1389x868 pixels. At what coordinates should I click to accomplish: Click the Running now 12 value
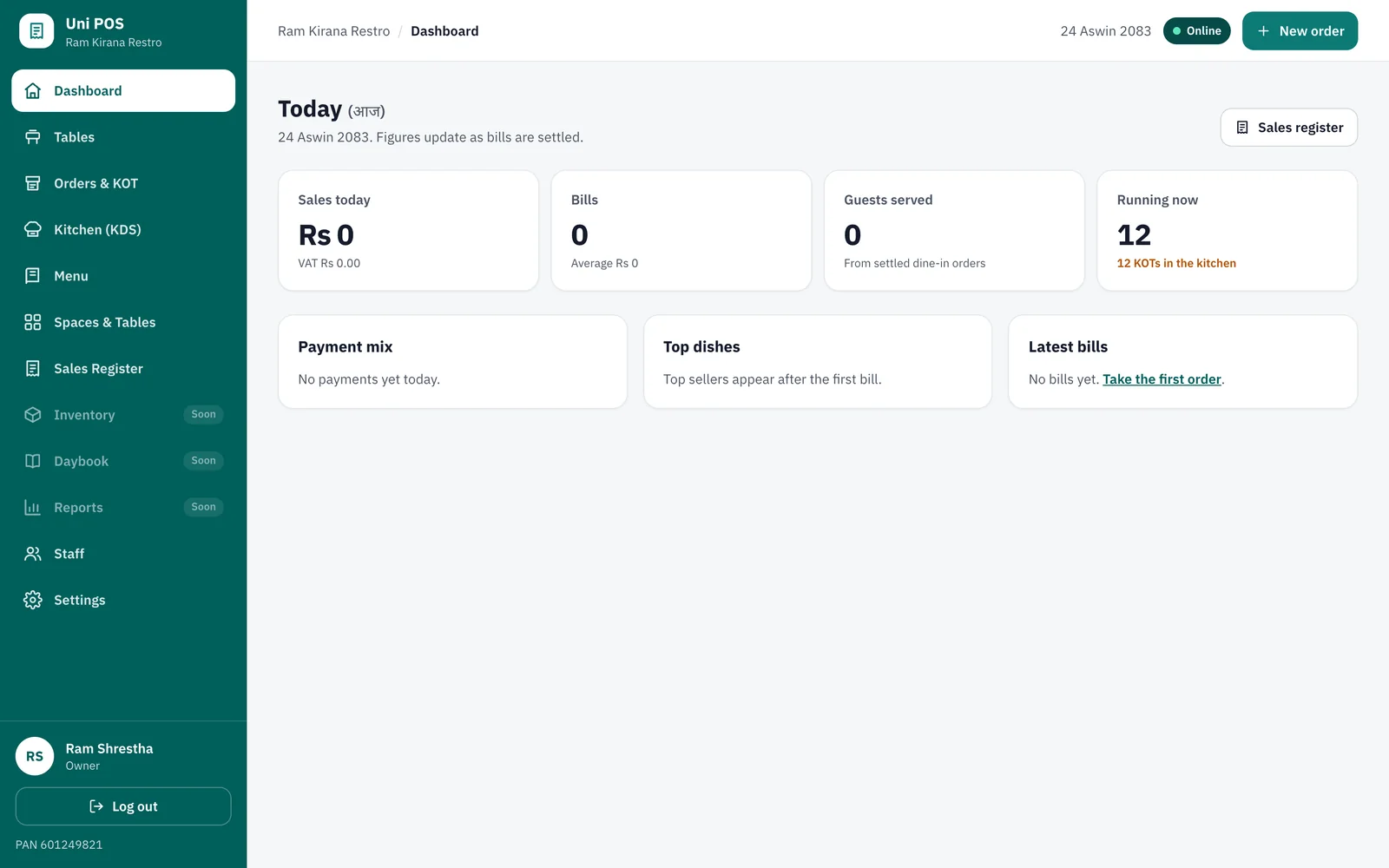point(1134,235)
